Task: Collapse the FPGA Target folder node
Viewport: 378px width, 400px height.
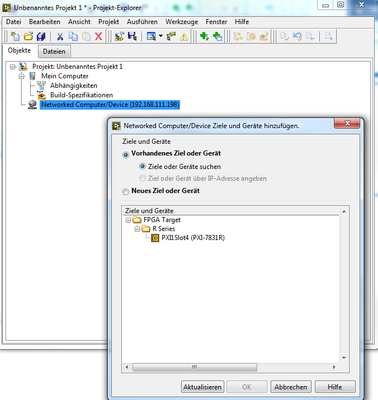Action: pyautogui.click(x=128, y=220)
